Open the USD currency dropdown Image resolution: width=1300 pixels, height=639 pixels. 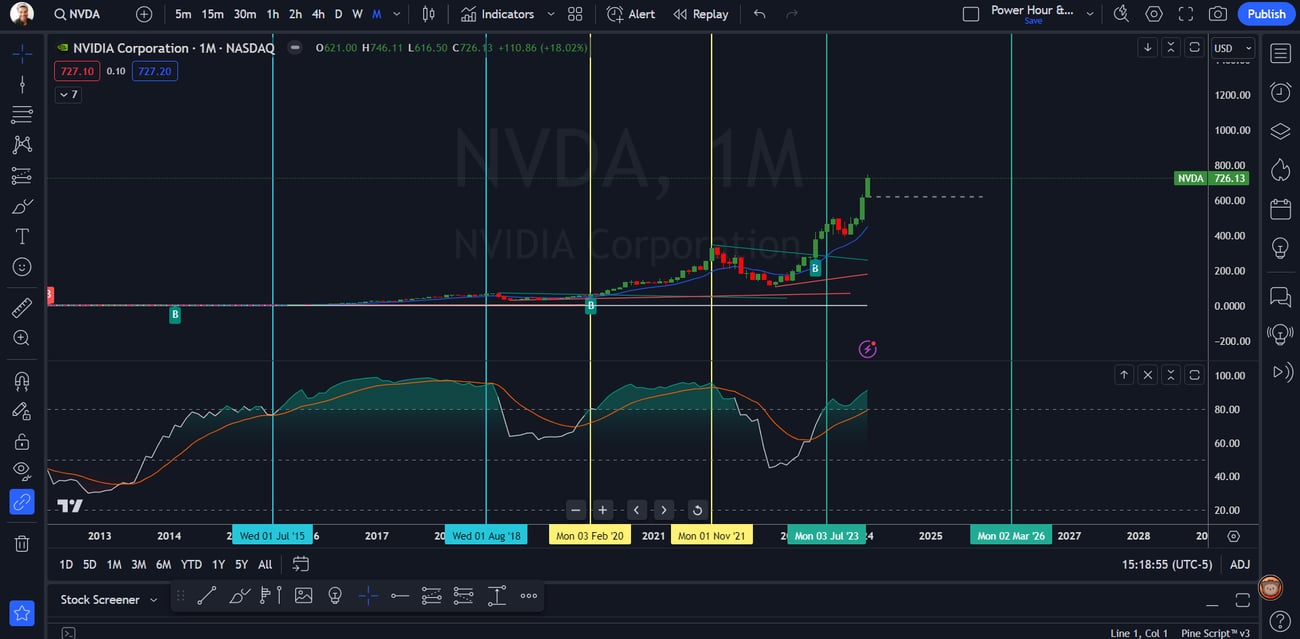pos(1232,48)
